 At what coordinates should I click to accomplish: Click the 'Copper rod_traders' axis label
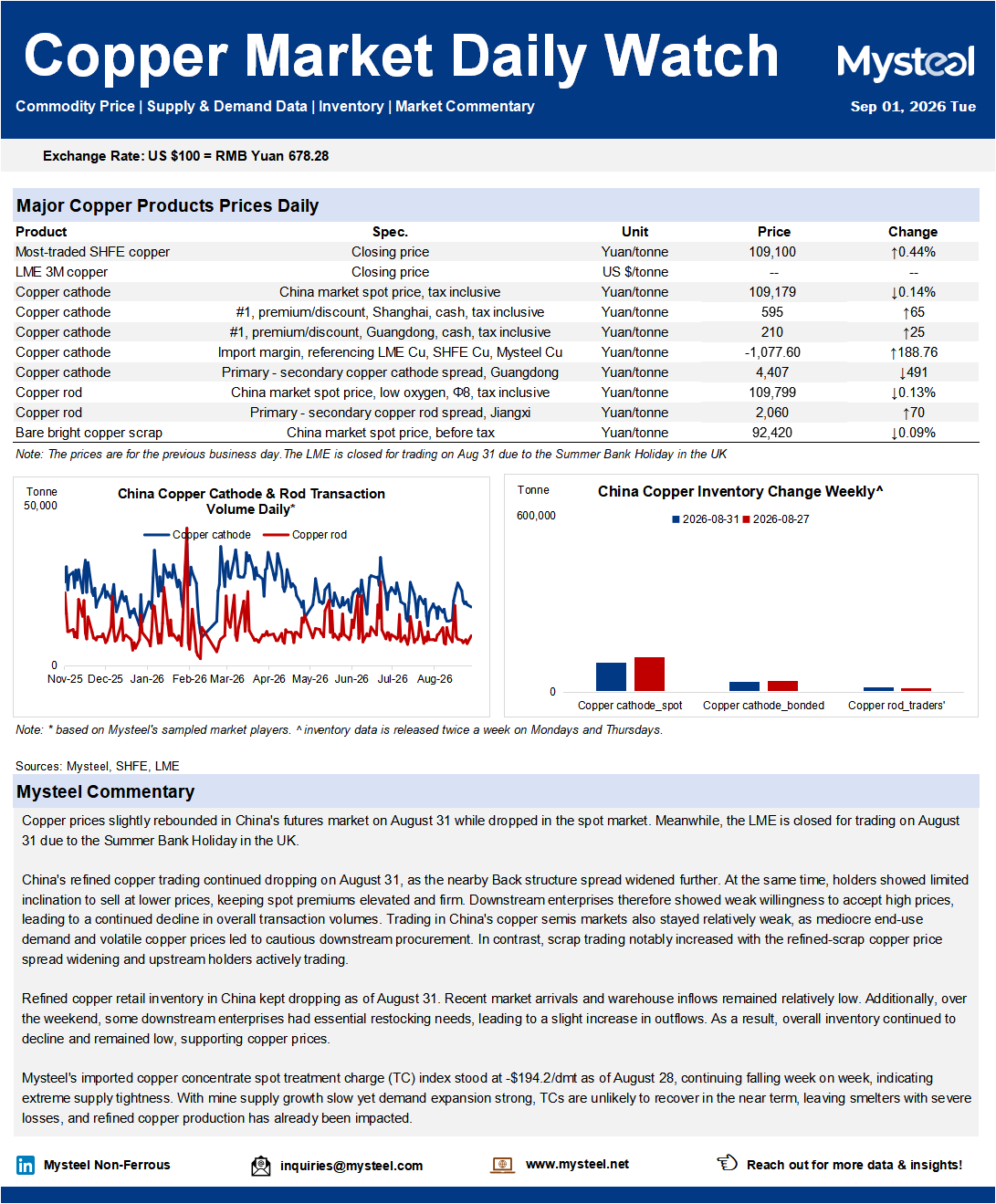coord(896,706)
